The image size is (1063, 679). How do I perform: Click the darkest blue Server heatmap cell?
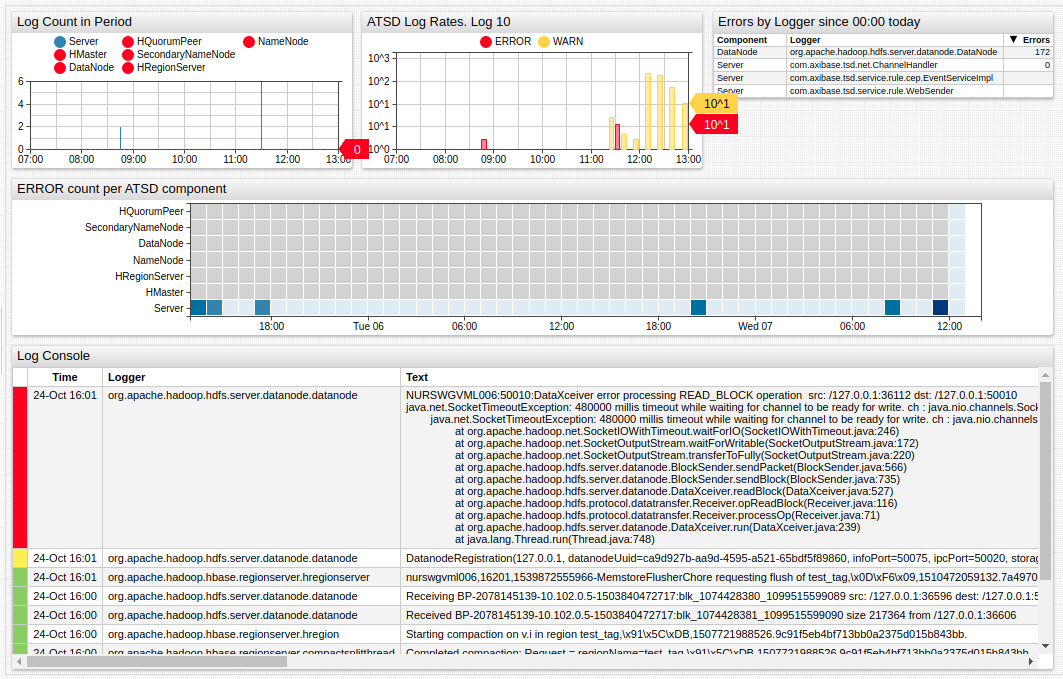pyautogui.click(x=940, y=307)
